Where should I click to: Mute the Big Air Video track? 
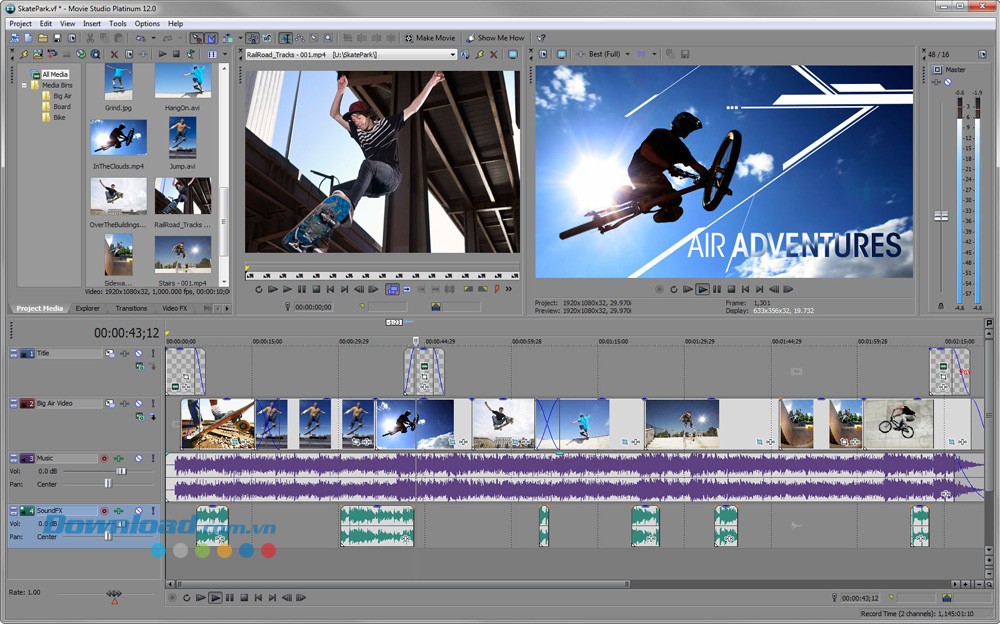coord(138,403)
